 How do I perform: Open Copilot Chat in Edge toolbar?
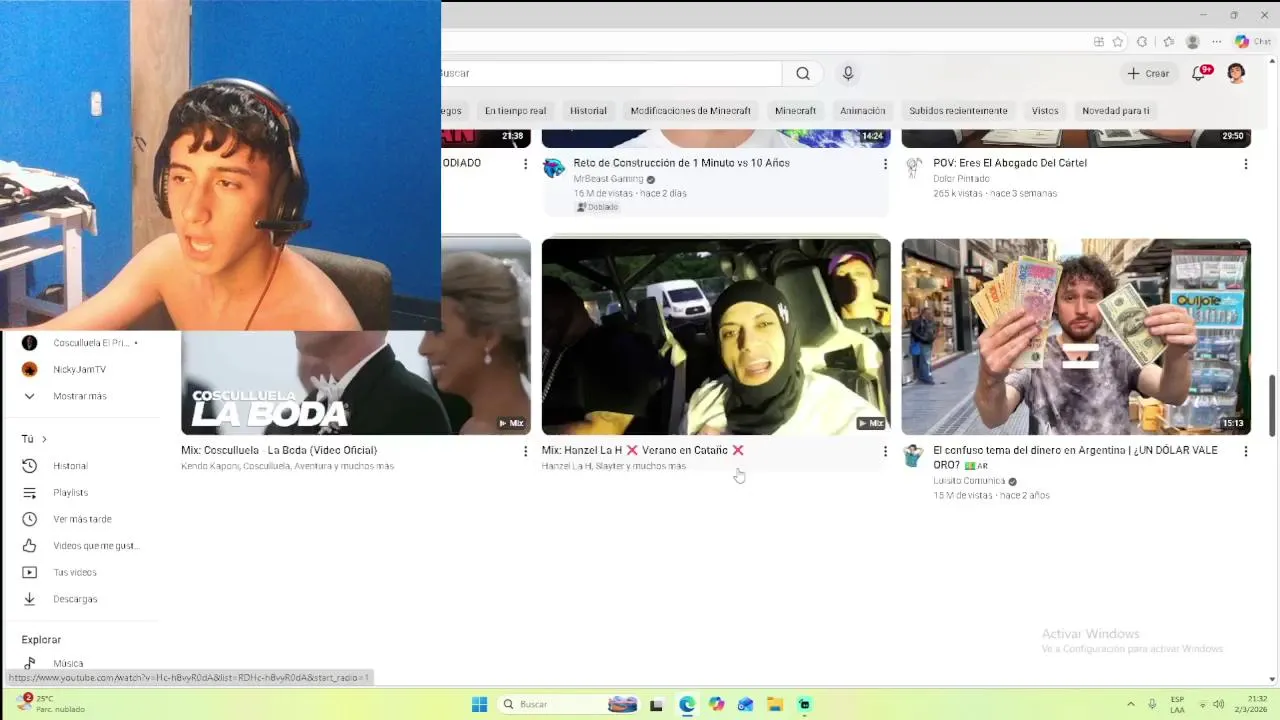tap(1253, 42)
